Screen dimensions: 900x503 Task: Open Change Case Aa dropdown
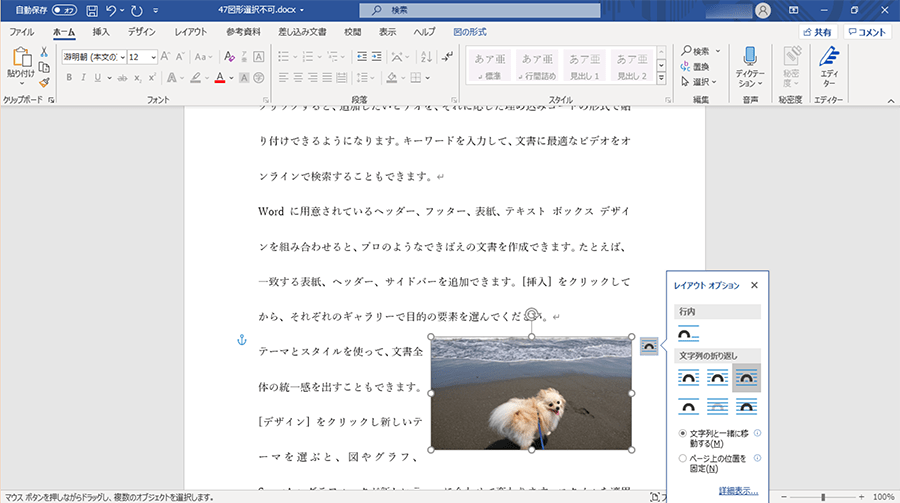[203, 56]
